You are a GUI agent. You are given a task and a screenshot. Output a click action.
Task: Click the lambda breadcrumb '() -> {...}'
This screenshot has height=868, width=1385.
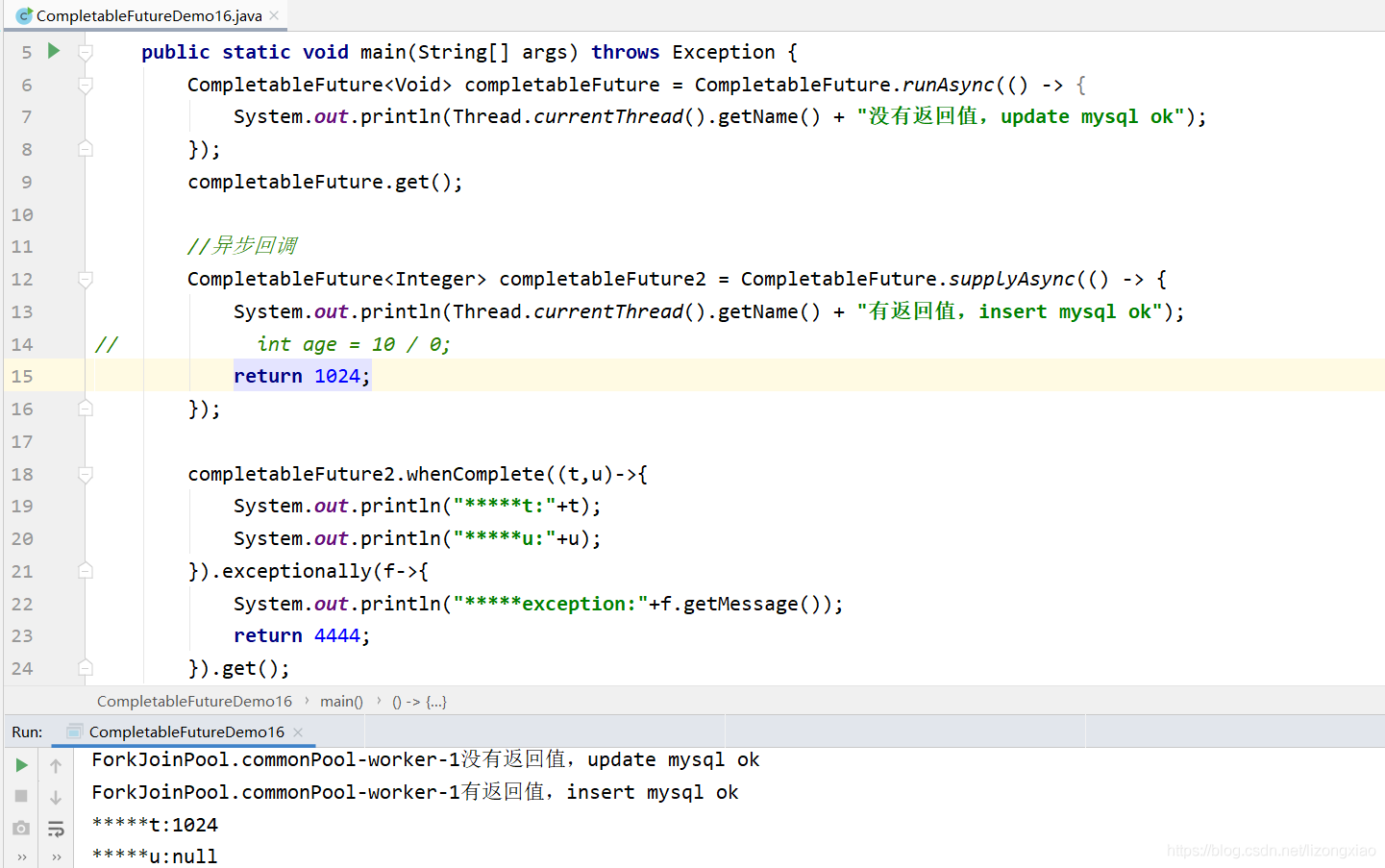[x=419, y=702]
